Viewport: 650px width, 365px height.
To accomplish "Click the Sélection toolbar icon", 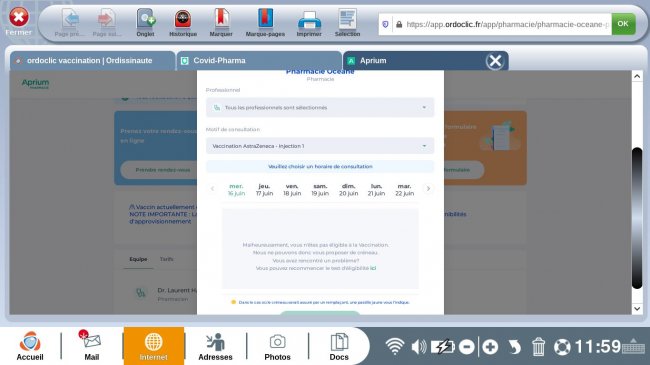I will [347, 19].
